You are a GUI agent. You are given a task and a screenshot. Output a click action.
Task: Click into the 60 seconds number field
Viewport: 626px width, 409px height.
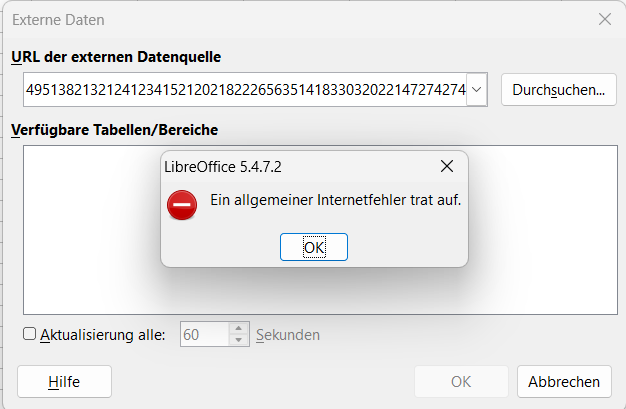pyautogui.click(x=205, y=334)
